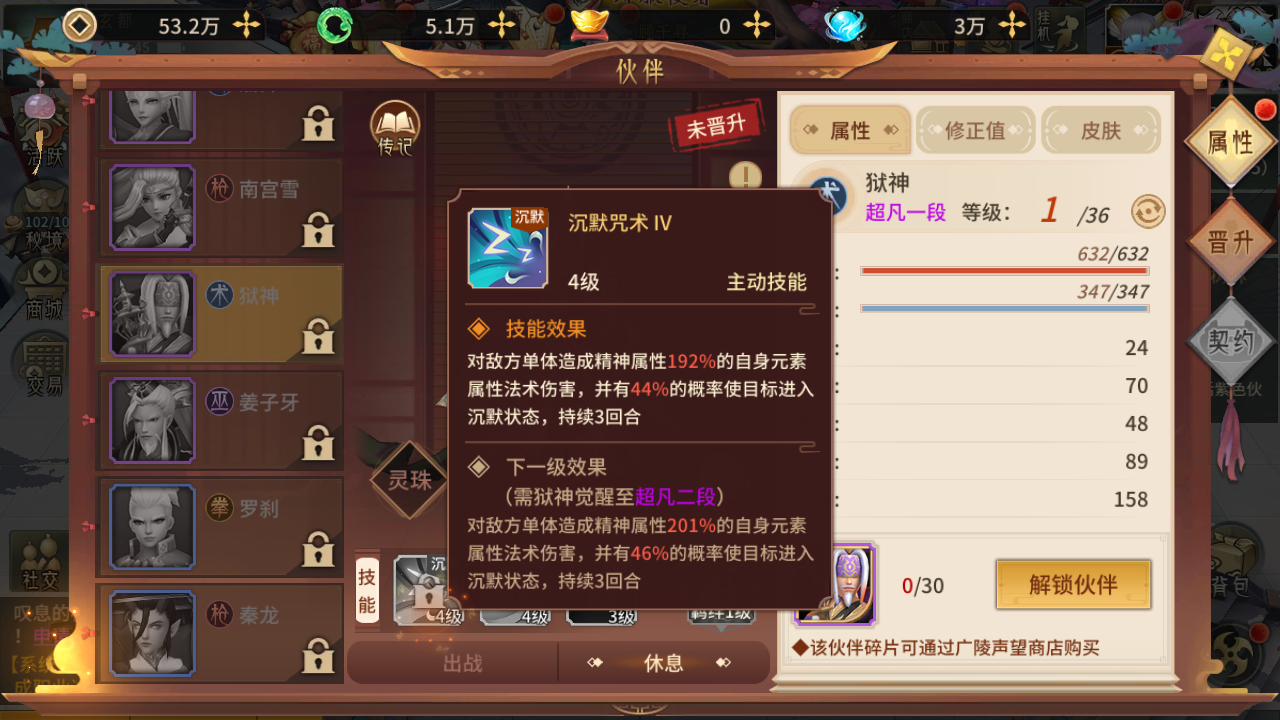Add gold ingots with the plus beside 0
The width and height of the screenshot is (1280, 720).
click(757, 25)
